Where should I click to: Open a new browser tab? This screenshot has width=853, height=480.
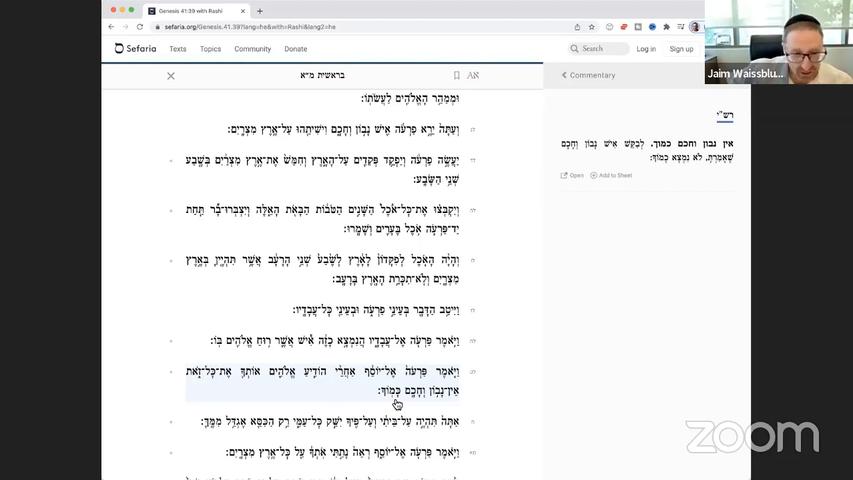click(x=259, y=11)
